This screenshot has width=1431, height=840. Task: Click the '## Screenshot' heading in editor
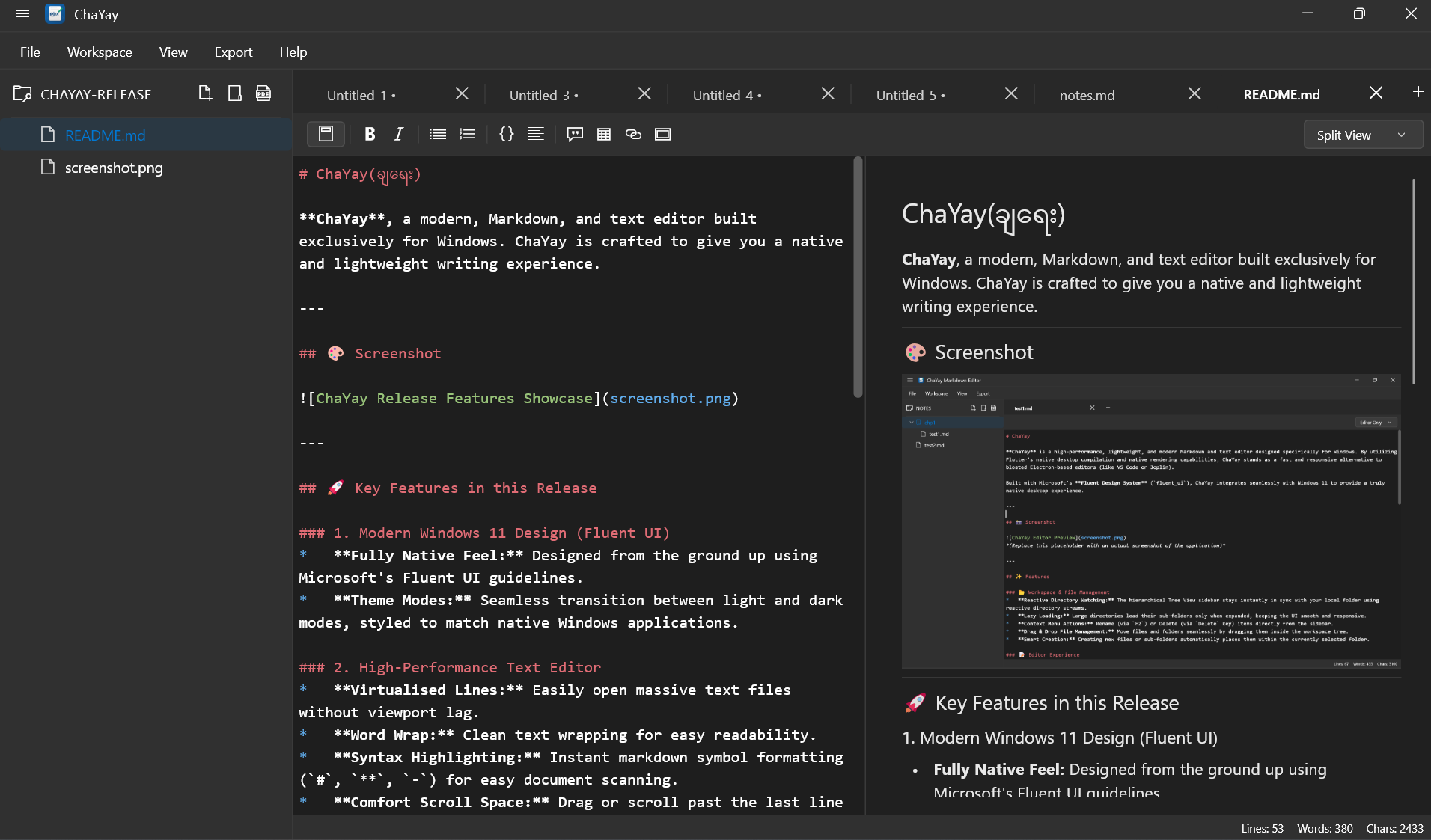370,353
